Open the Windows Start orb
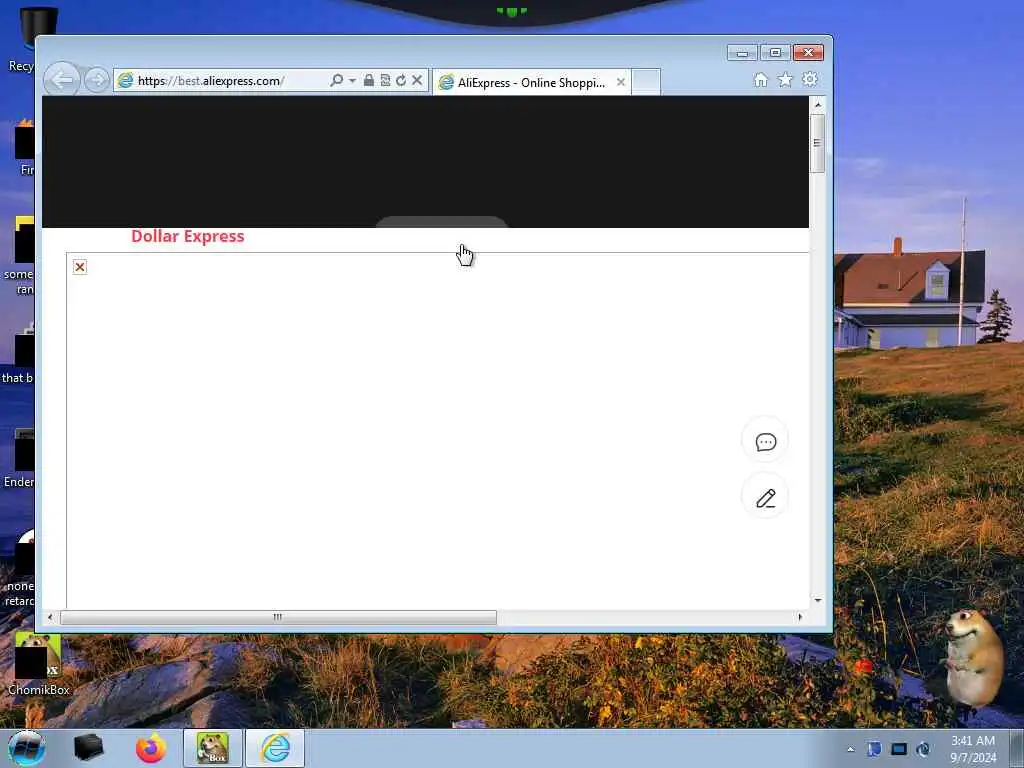This screenshot has height=768, width=1024. 26,748
